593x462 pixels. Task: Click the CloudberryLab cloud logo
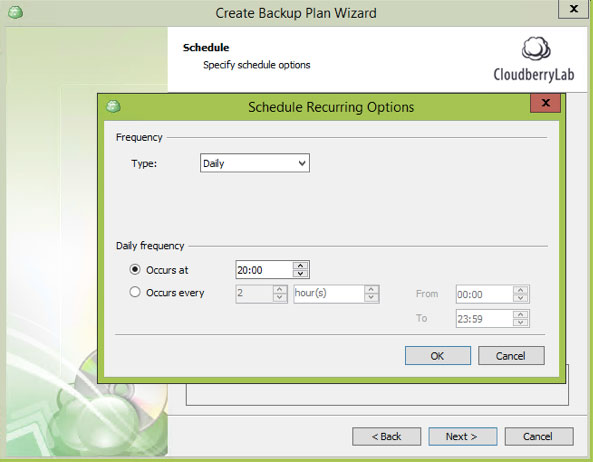point(536,49)
